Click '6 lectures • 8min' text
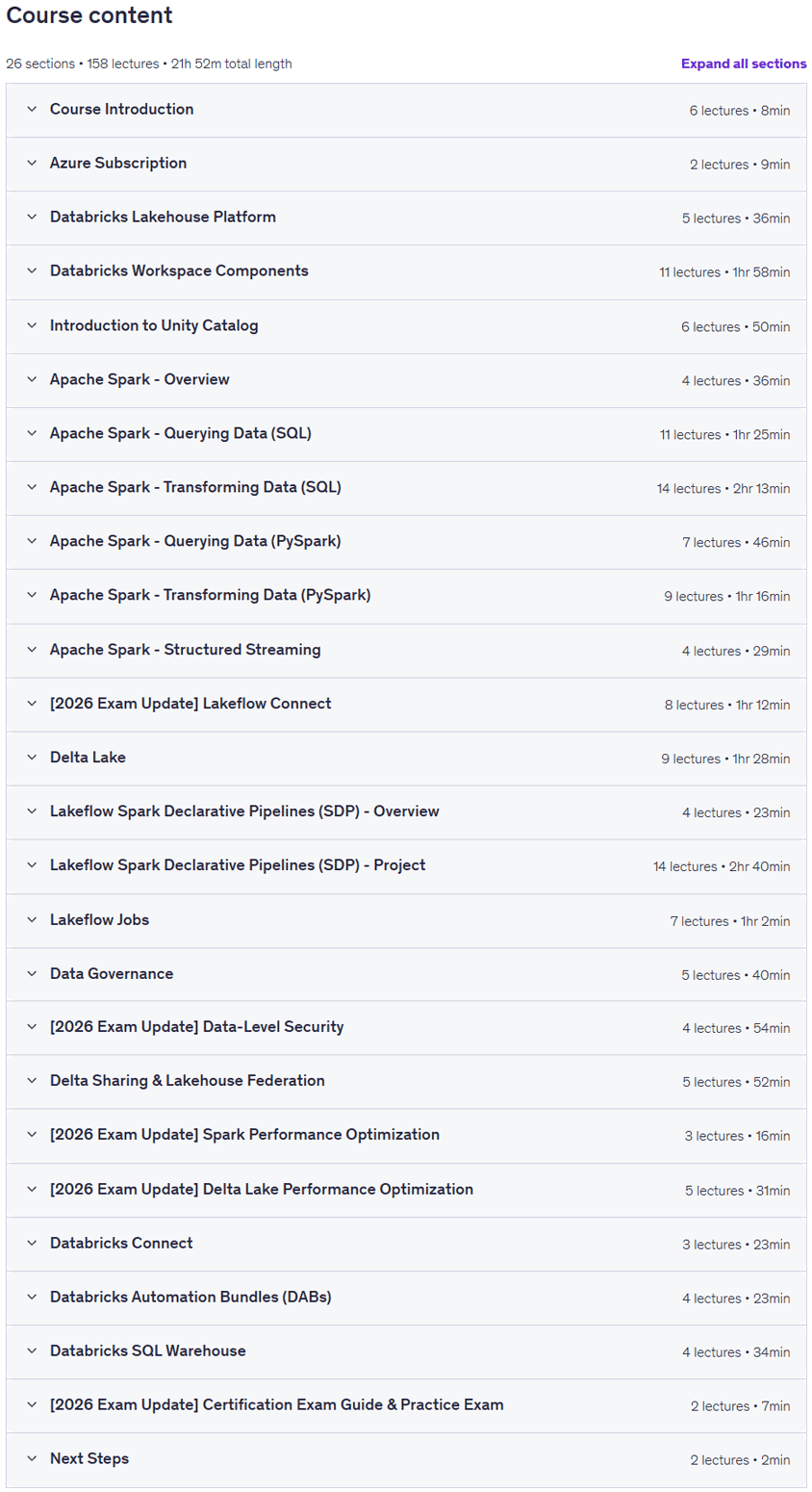 tap(740, 111)
